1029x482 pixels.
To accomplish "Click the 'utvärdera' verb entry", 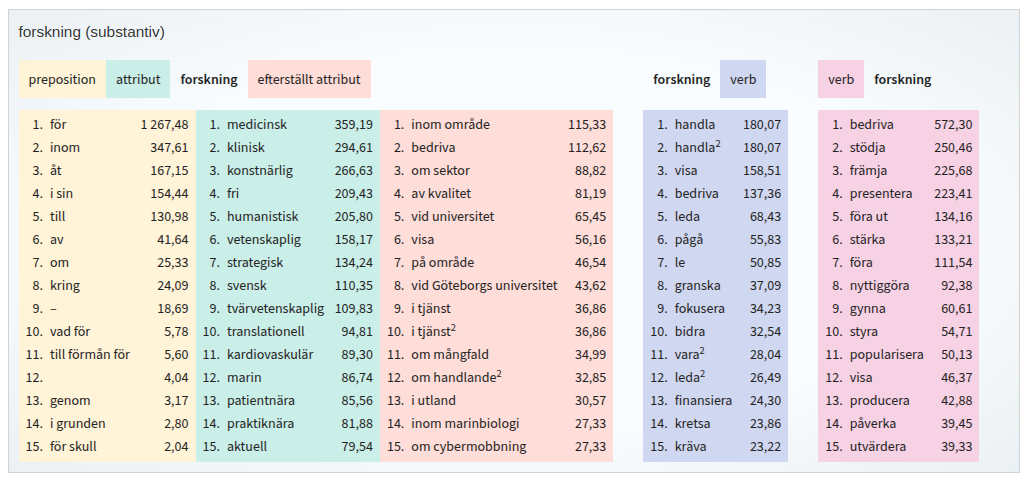I will click(x=877, y=447).
